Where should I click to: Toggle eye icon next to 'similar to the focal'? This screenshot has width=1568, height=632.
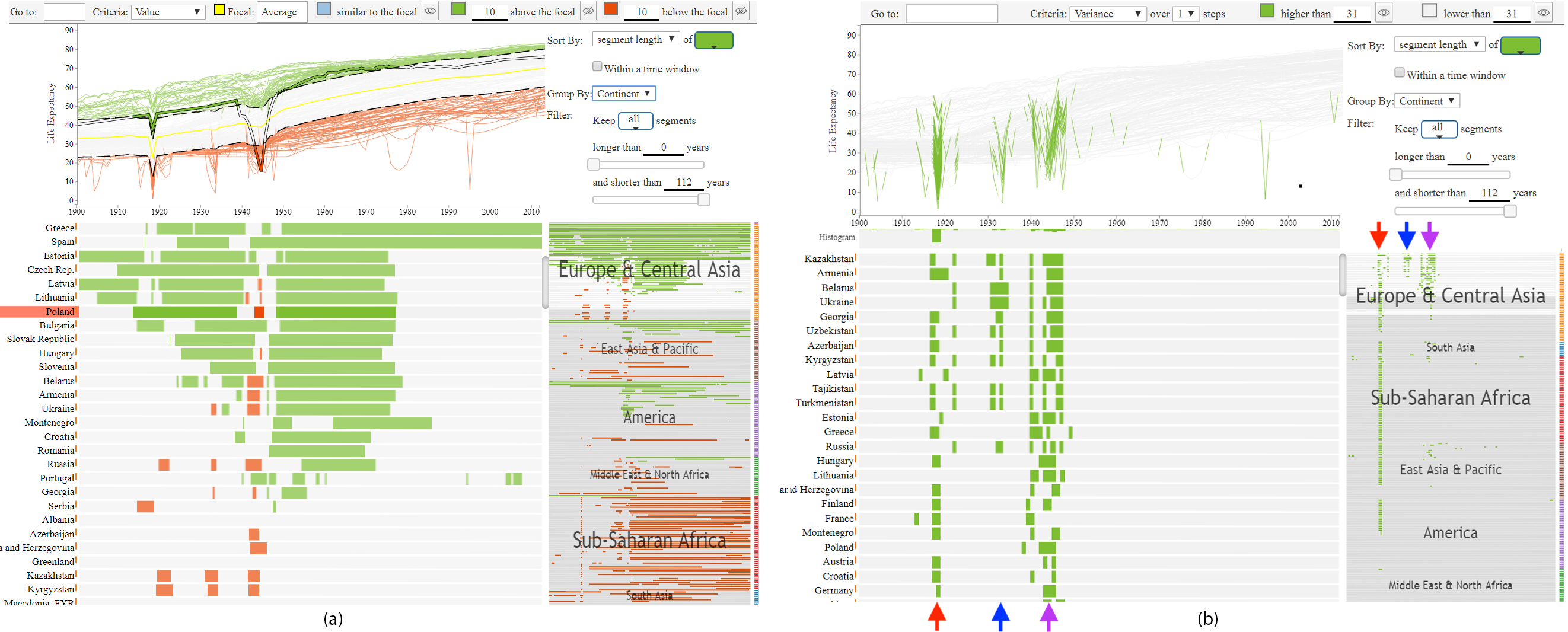431,11
